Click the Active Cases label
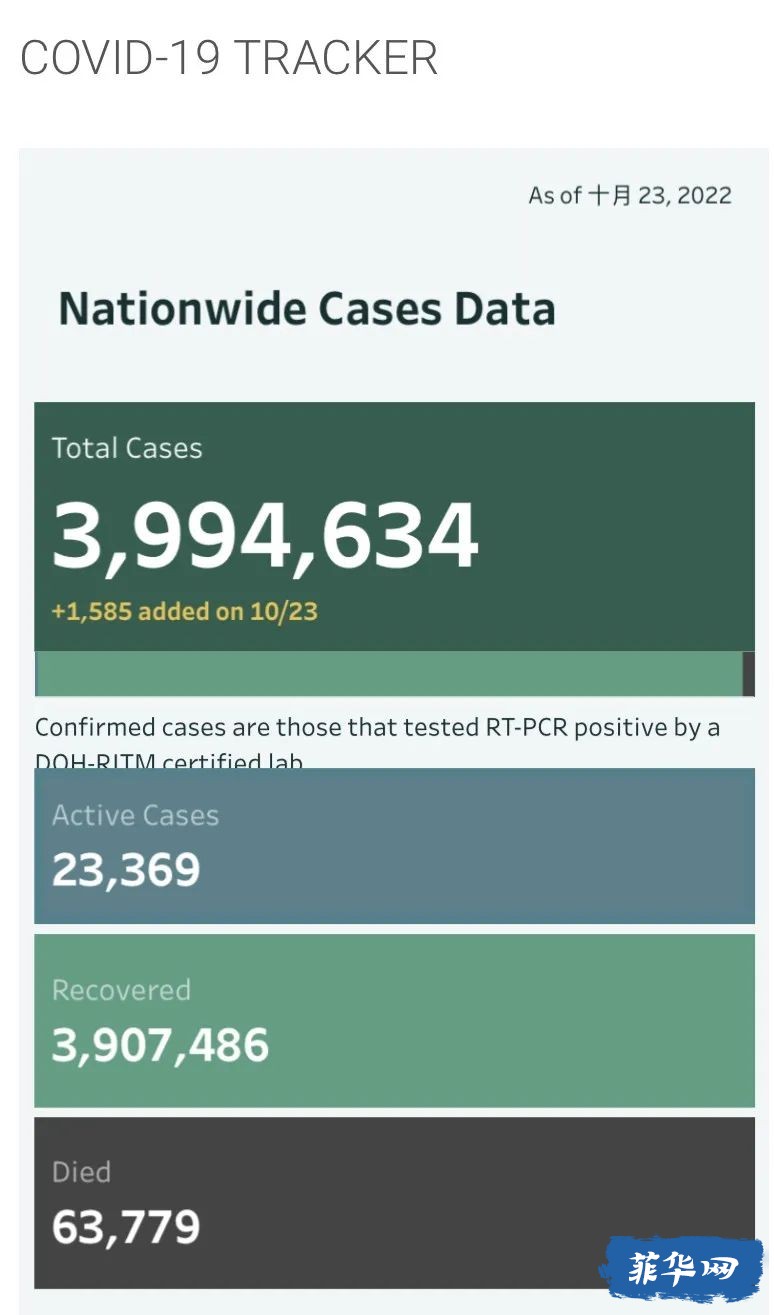The image size is (774, 1315). (135, 815)
